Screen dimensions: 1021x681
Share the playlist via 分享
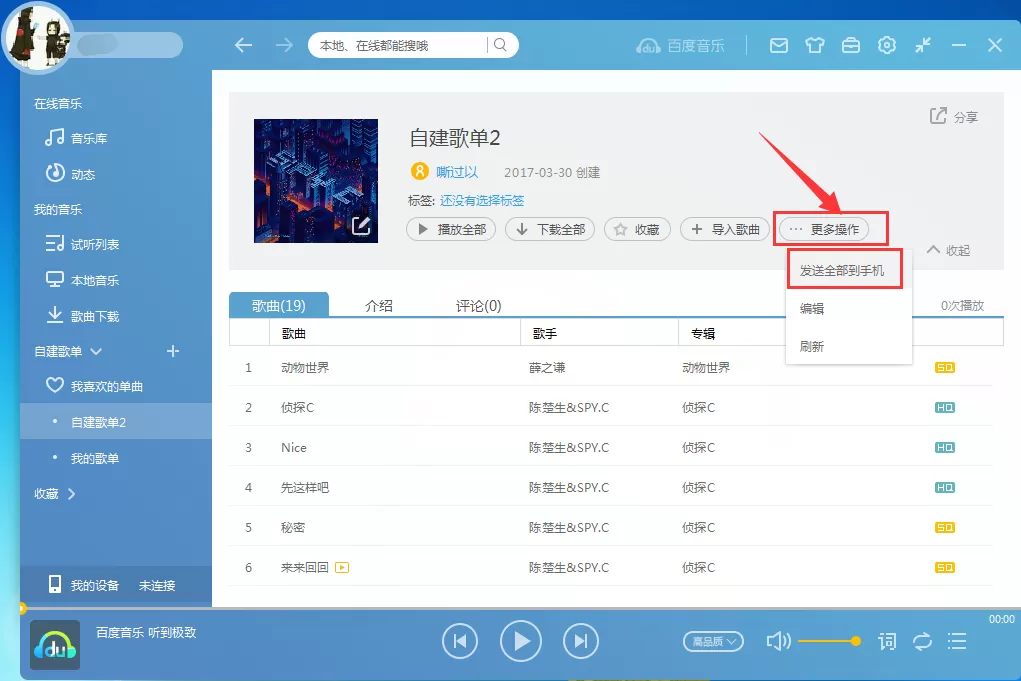click(953, 117)
